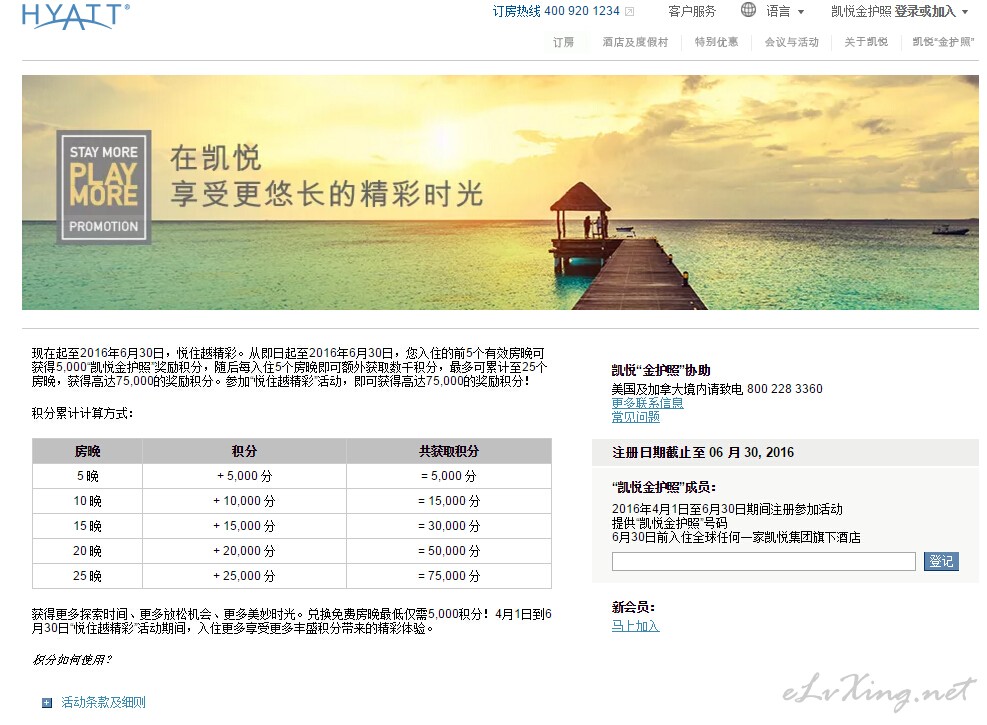Click the cell = 50,000 分
Screen dimensions: 987x725
(x=449, y=551)
